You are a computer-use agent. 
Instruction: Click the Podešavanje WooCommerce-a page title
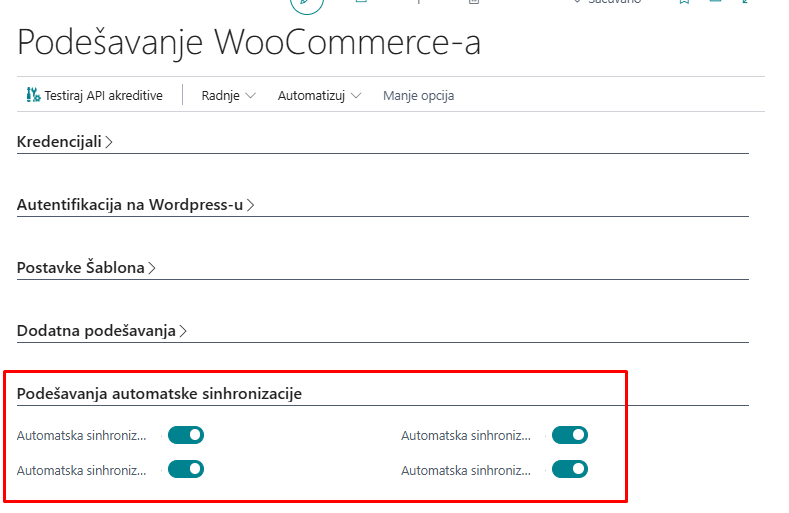(x=249, y=43)
